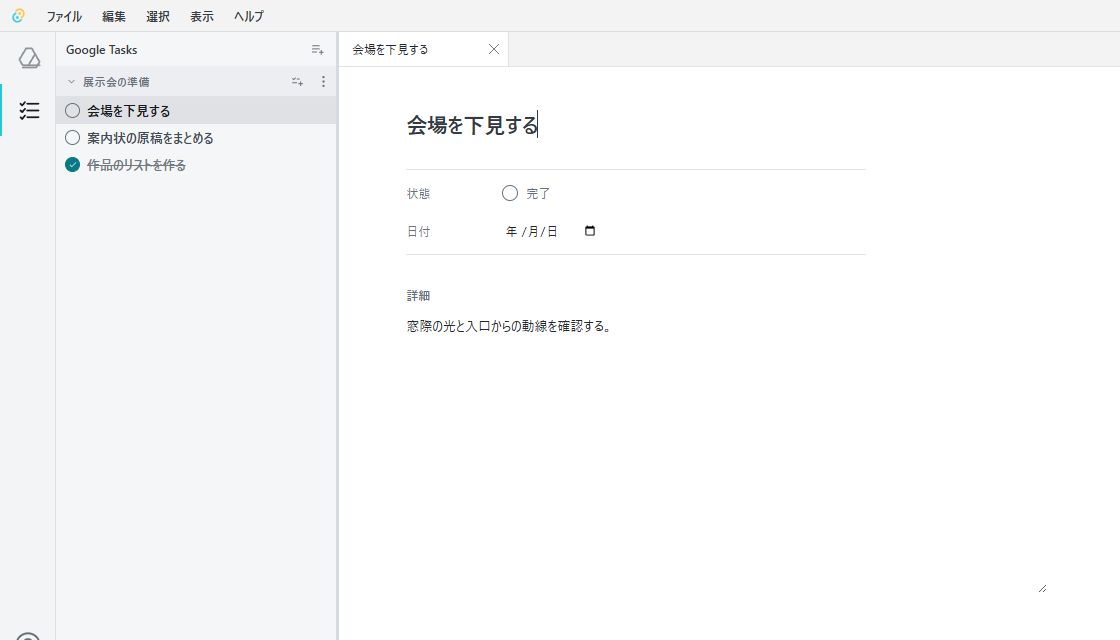Click the app logo in the menu bar
The width and height of the screenshot is (1120, 640).
(18, 16)
